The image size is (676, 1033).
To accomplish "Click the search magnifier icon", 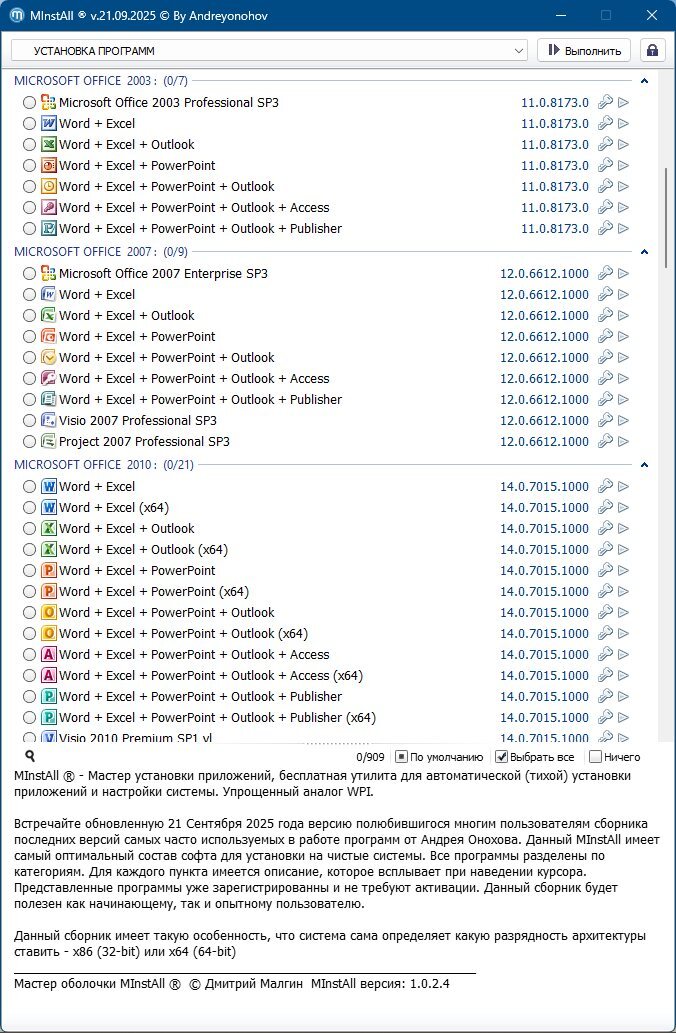I will click(30, 757).
